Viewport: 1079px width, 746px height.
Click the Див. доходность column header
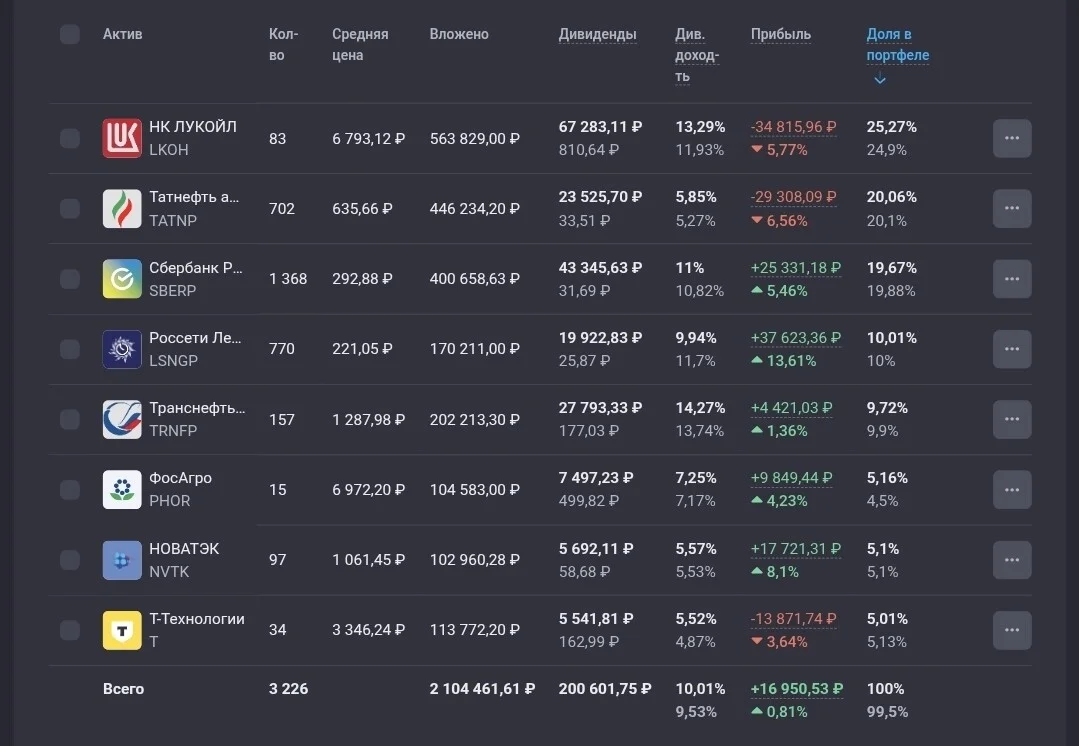point(697,55)
